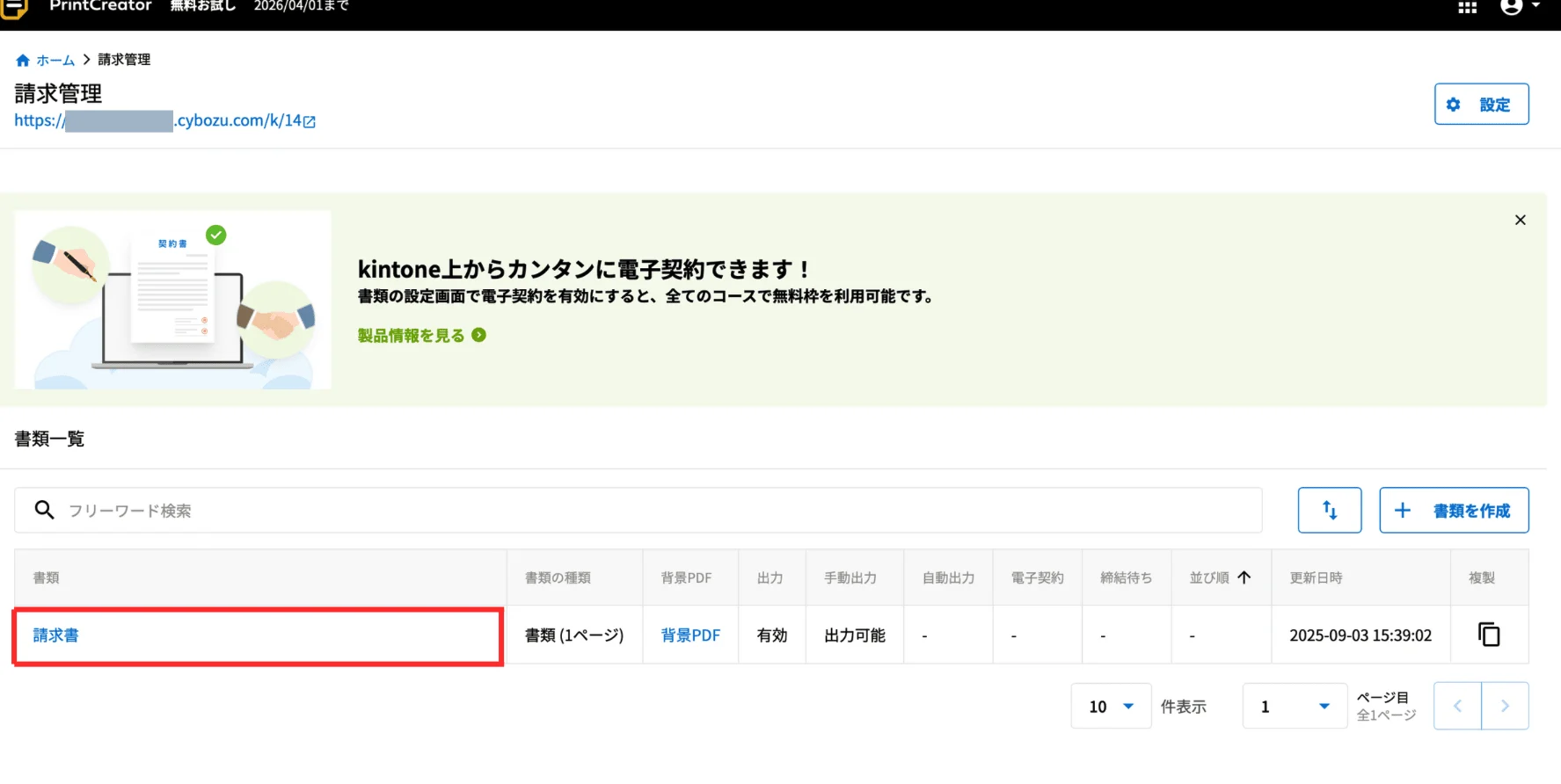Open the 背景PDF link in 請求書 row

tap(690, 635)
